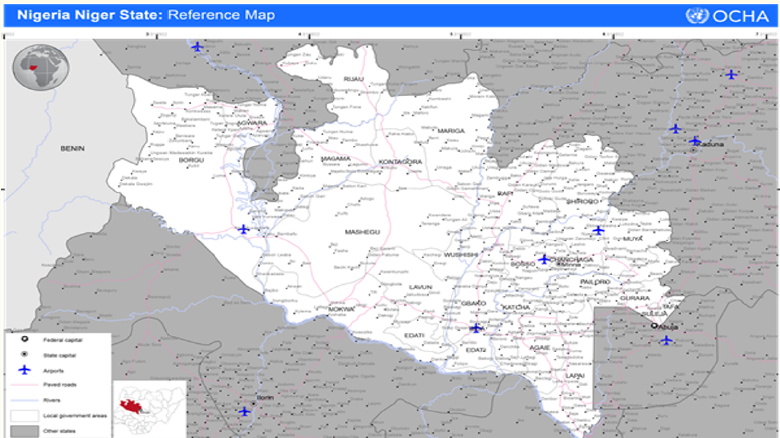780x438 pixels.
Task: Select the Local government areas white swatch
Action: 22,414
